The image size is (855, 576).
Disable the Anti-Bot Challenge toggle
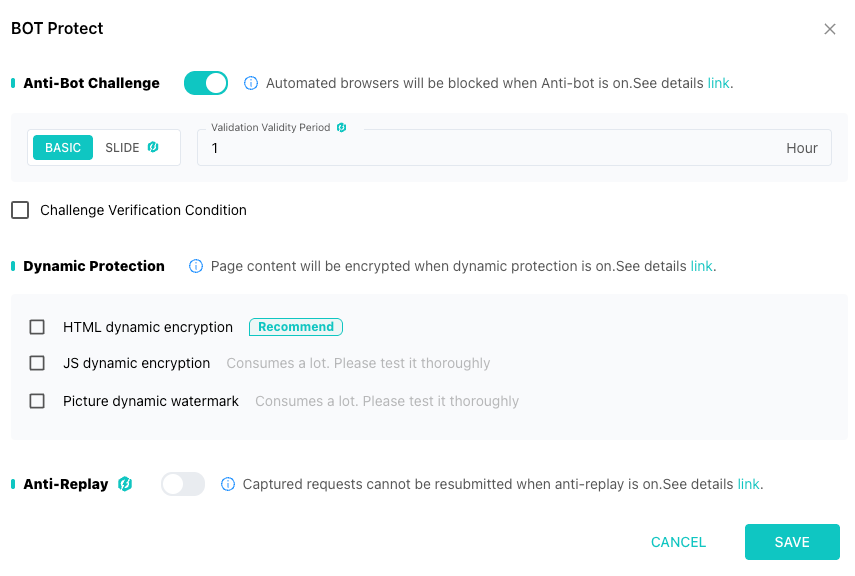pos(206,83)
